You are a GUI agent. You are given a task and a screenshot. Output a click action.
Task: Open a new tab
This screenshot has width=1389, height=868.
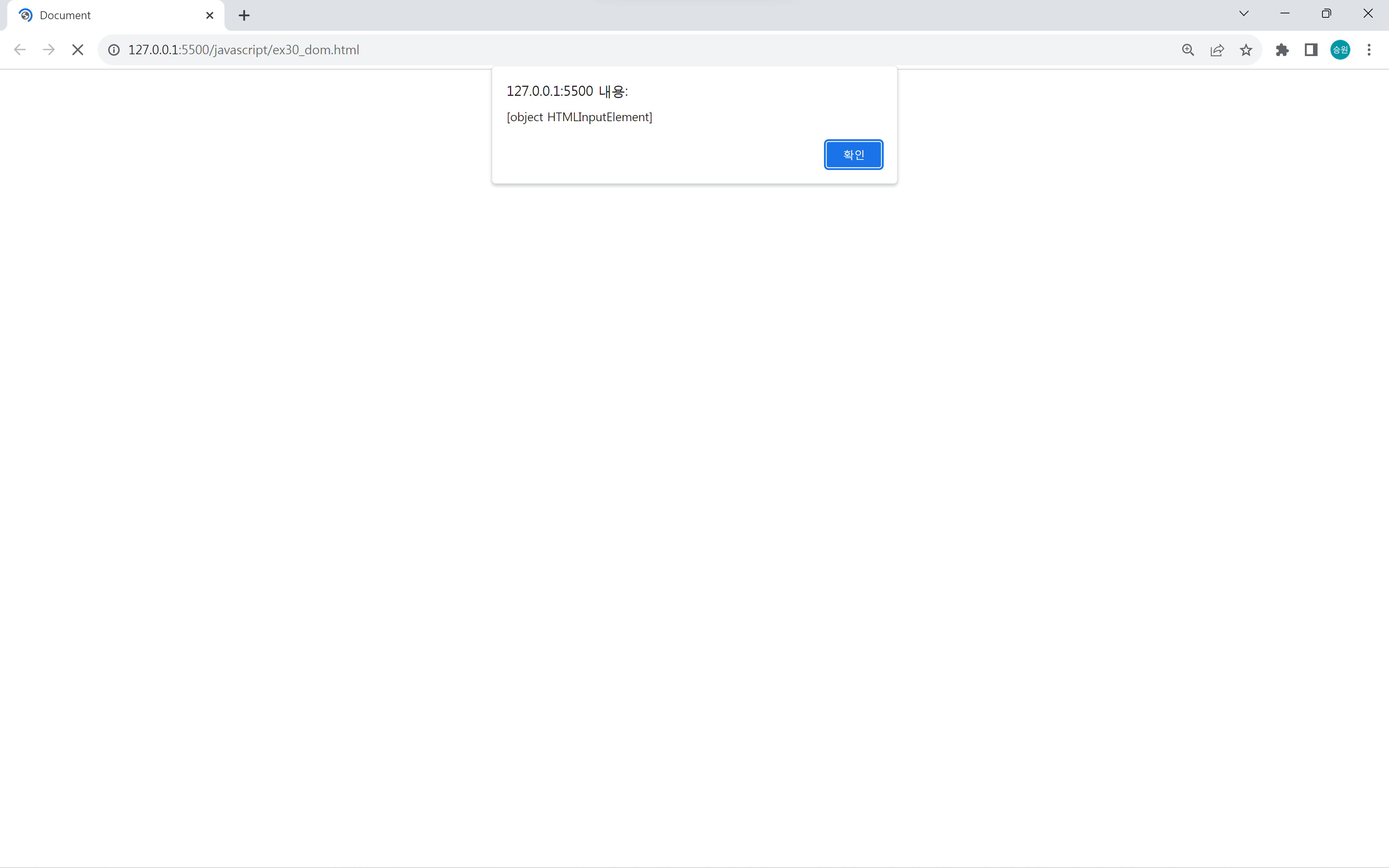pyautogui.click(x=244, y=16)
